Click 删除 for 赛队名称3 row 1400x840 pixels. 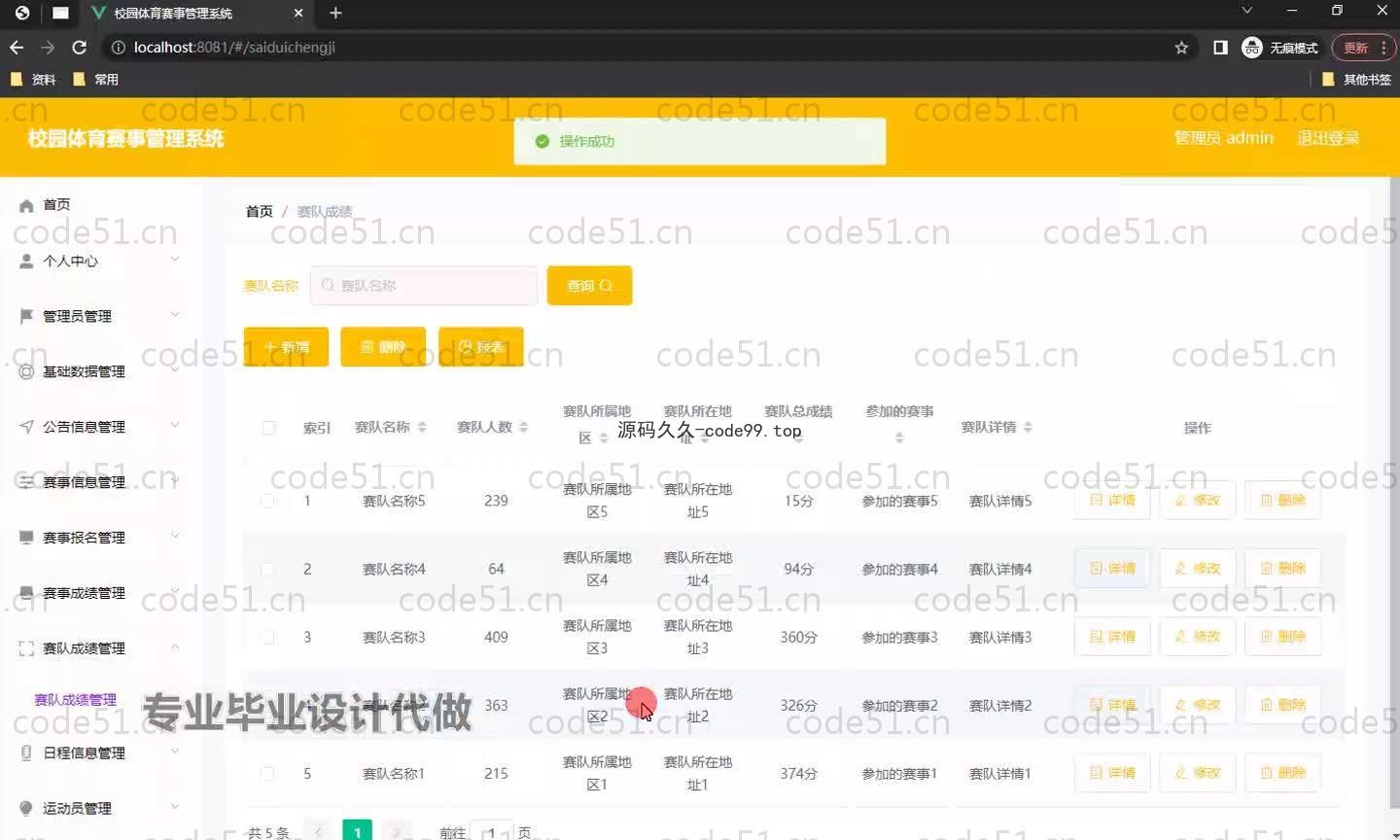coord(1283,636)
